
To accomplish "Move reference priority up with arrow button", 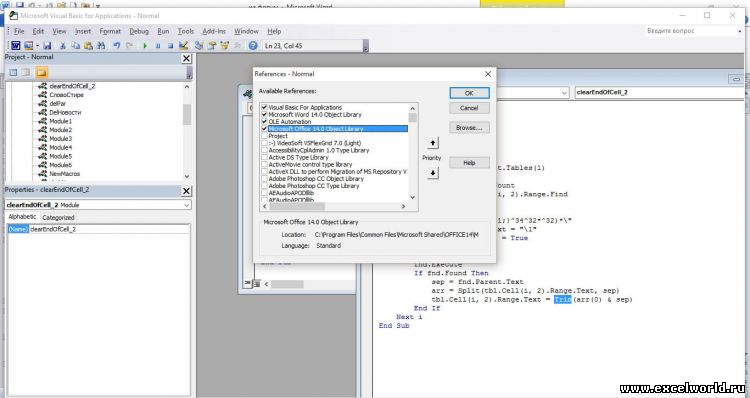I will pyautogui.click(x=432, y=143).
